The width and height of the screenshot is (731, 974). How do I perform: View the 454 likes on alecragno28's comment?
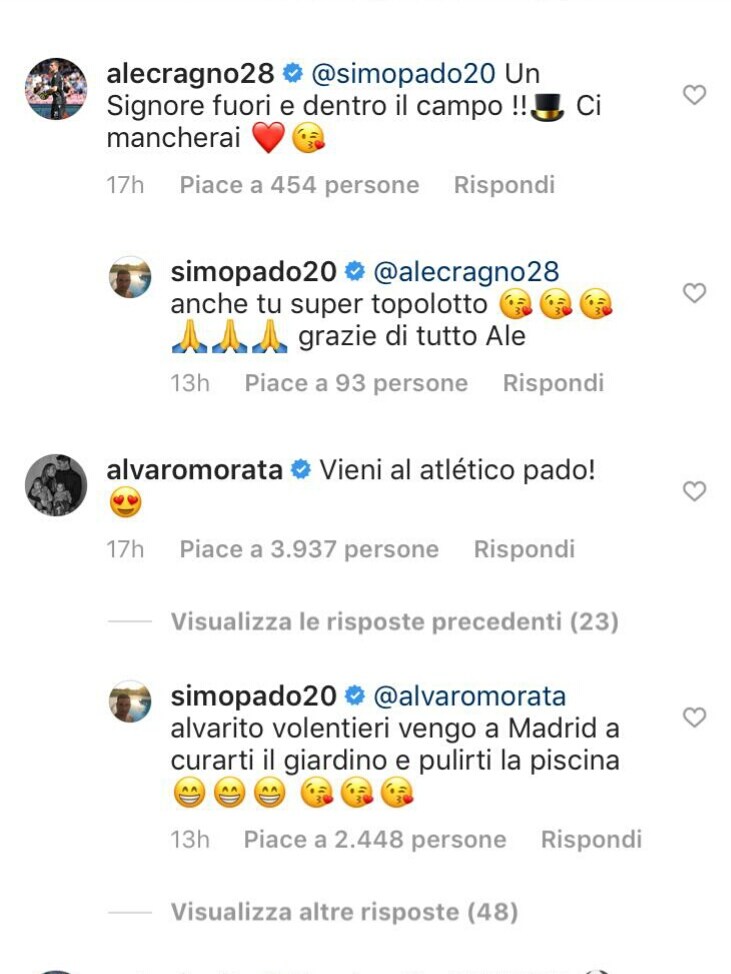click(299, 185)
